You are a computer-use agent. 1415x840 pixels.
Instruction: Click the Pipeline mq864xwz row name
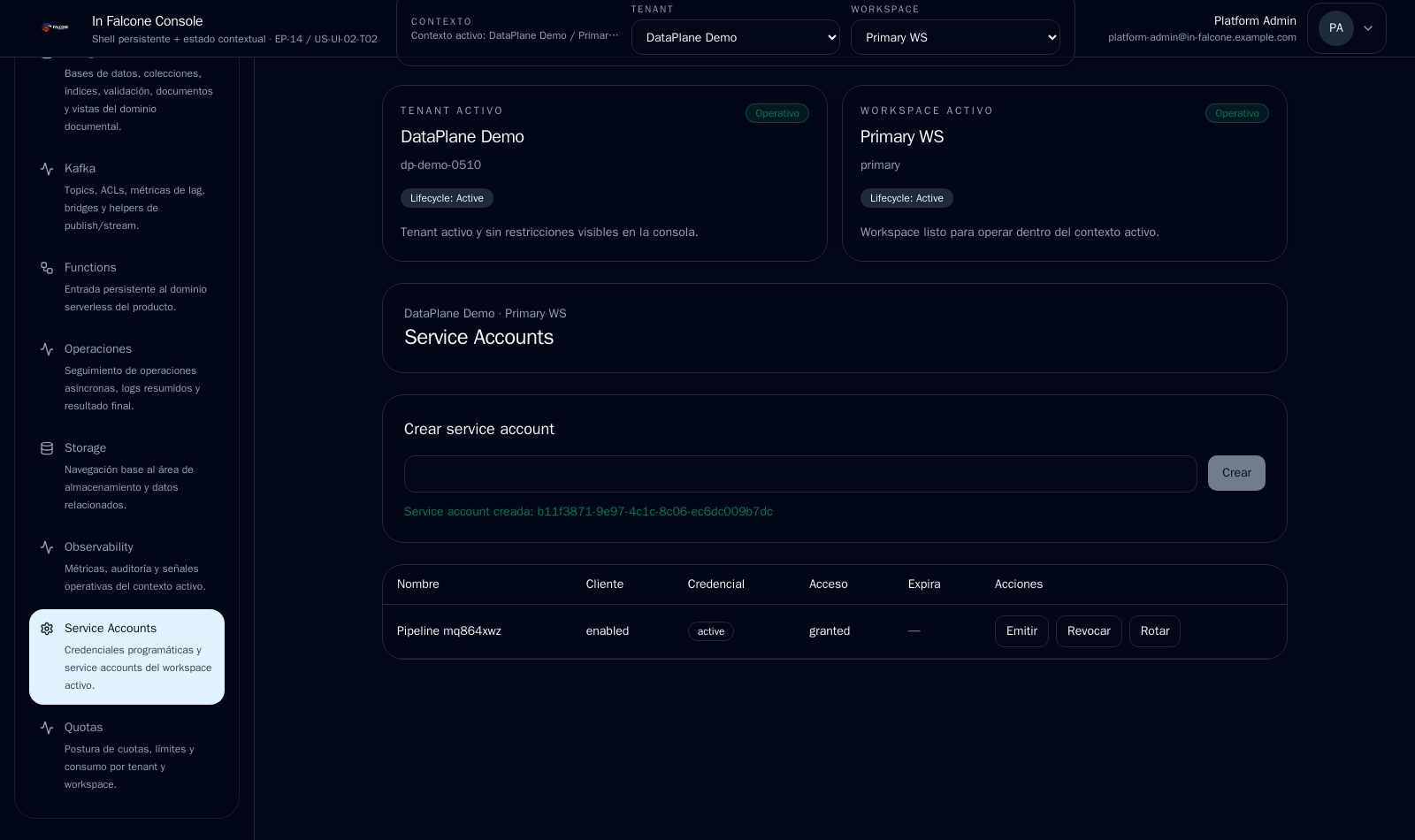tap(449, 631)
